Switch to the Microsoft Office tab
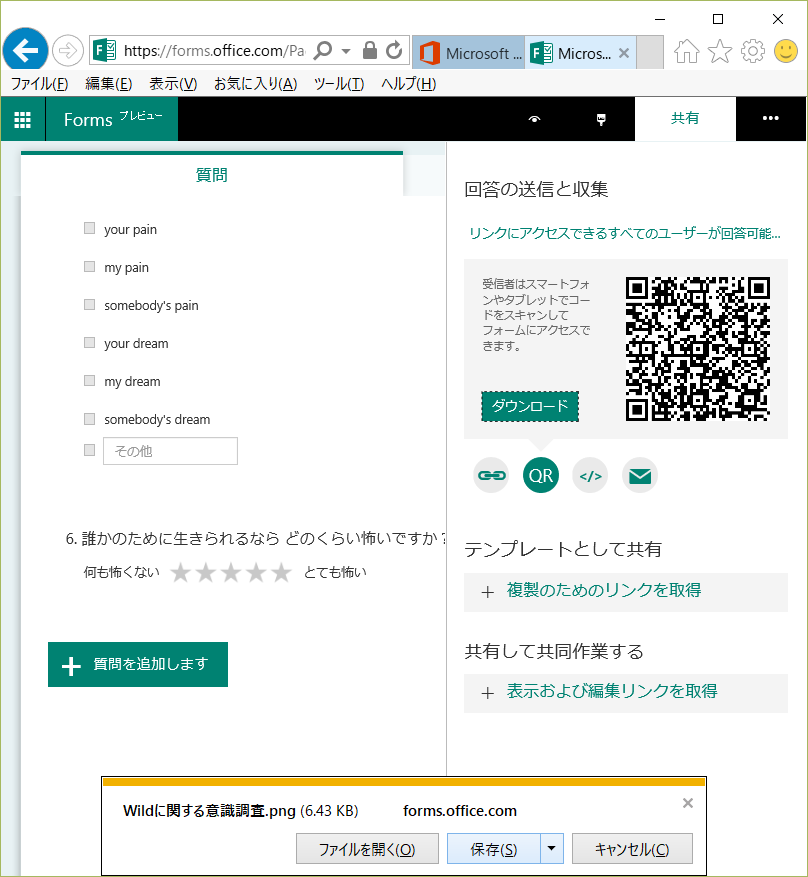Viewport: 808px width, 877px height. point(469,53)
